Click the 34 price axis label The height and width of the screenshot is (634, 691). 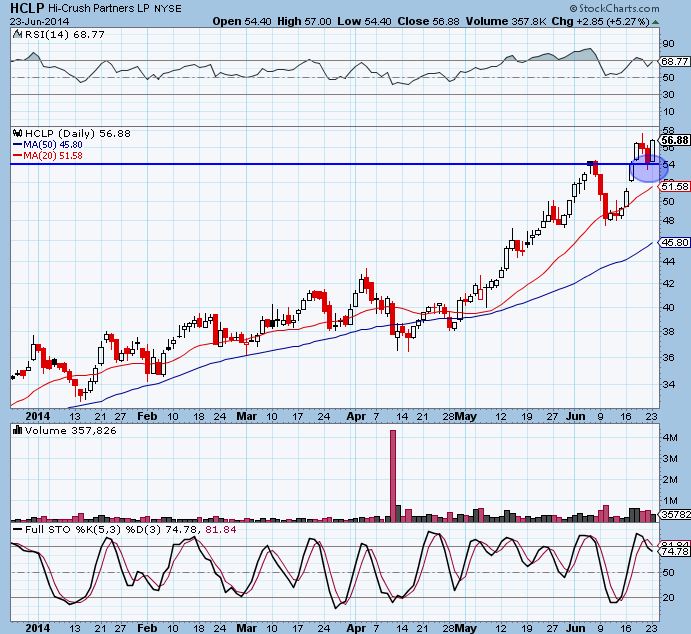coord(668,384)
